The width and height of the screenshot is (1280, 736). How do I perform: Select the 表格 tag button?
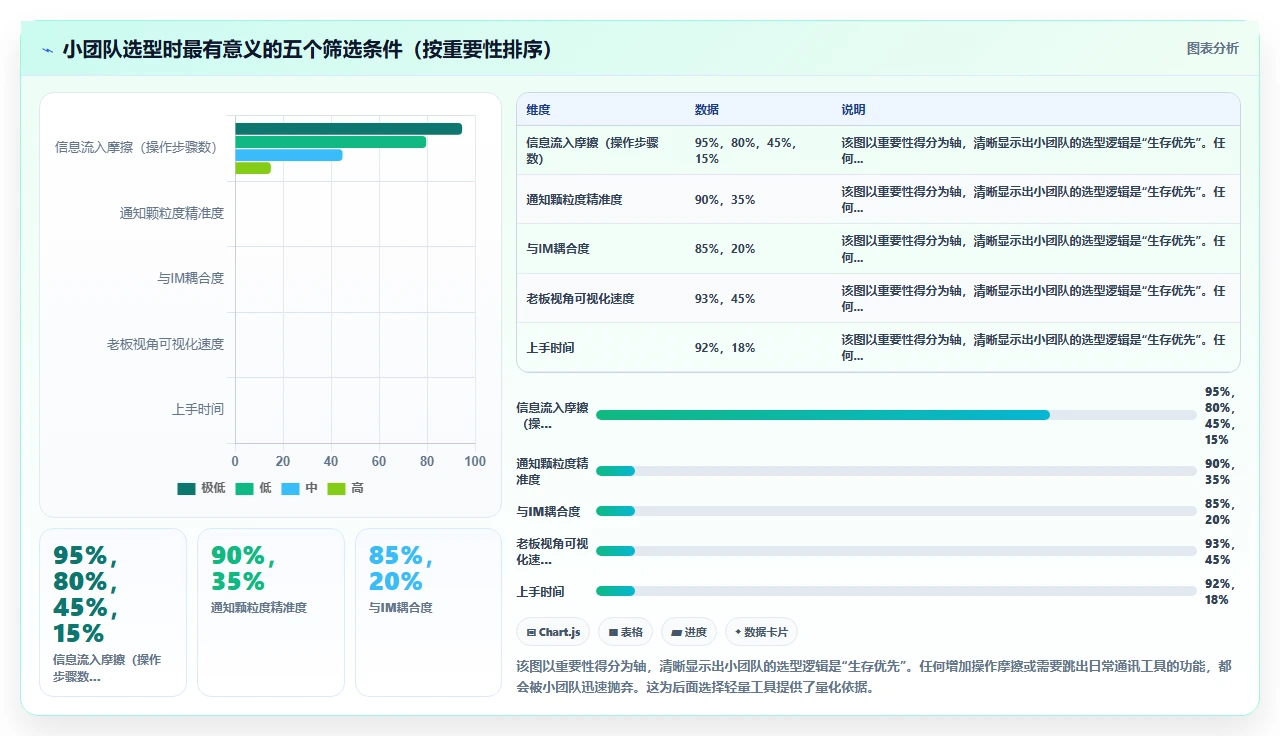pyautogui.click(x=625, y=632)
